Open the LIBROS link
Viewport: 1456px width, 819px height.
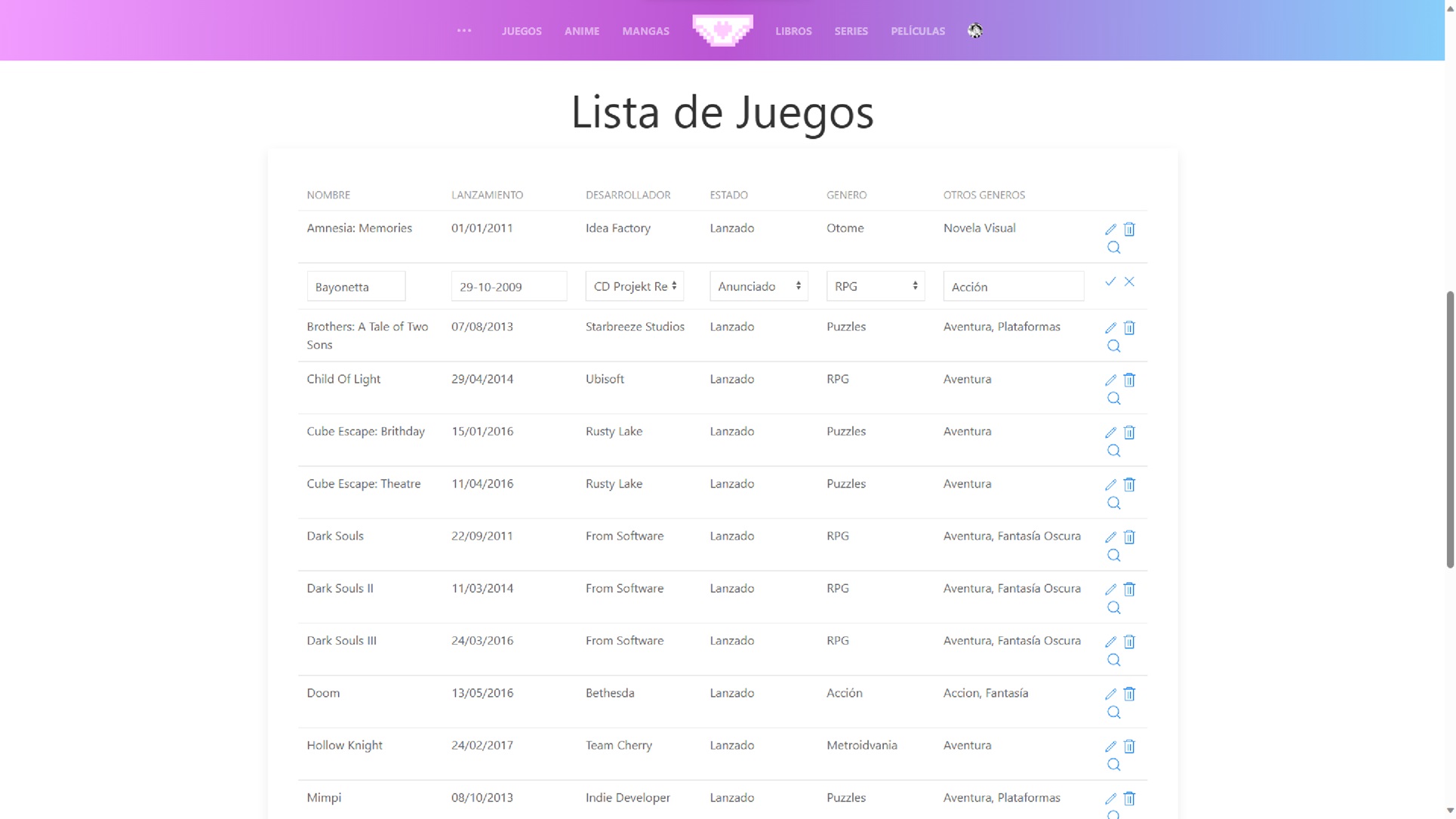pos(793,31)
